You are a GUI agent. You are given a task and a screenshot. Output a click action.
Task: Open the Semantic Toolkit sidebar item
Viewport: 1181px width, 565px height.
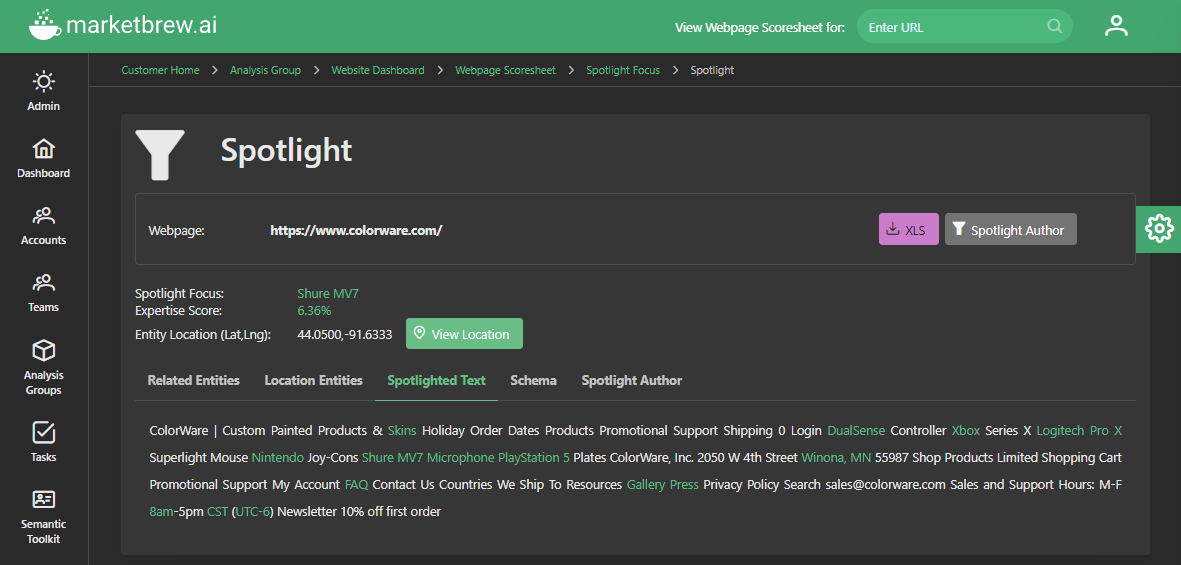point(43,500)
